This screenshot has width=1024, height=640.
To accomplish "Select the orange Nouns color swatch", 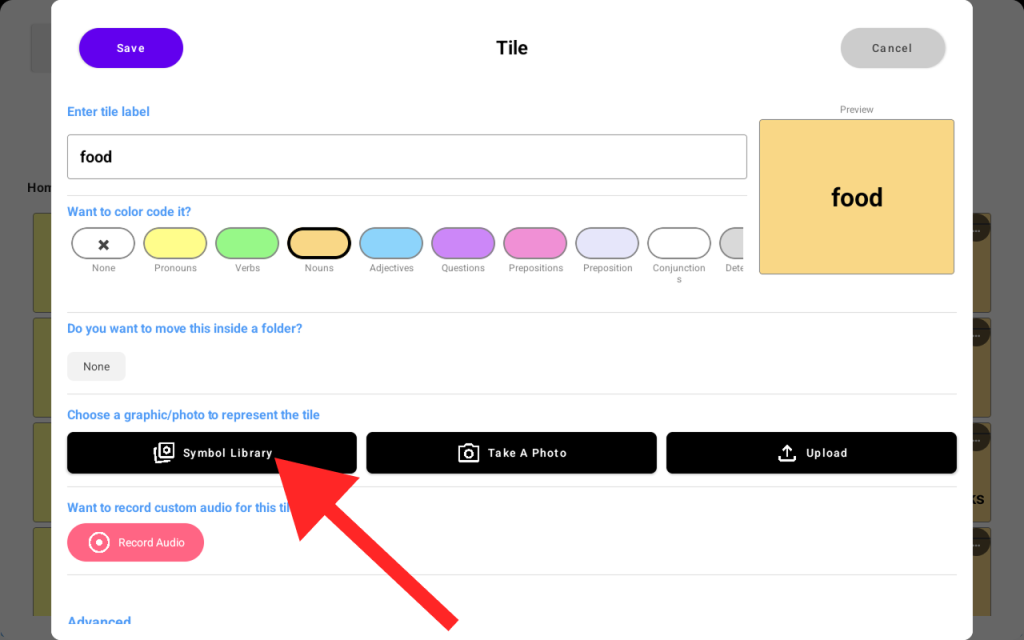I will pos(319,243).
